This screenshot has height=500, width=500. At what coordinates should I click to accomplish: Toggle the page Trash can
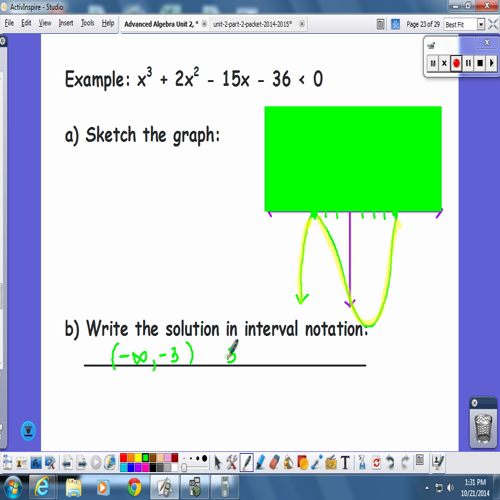point(483,428)
